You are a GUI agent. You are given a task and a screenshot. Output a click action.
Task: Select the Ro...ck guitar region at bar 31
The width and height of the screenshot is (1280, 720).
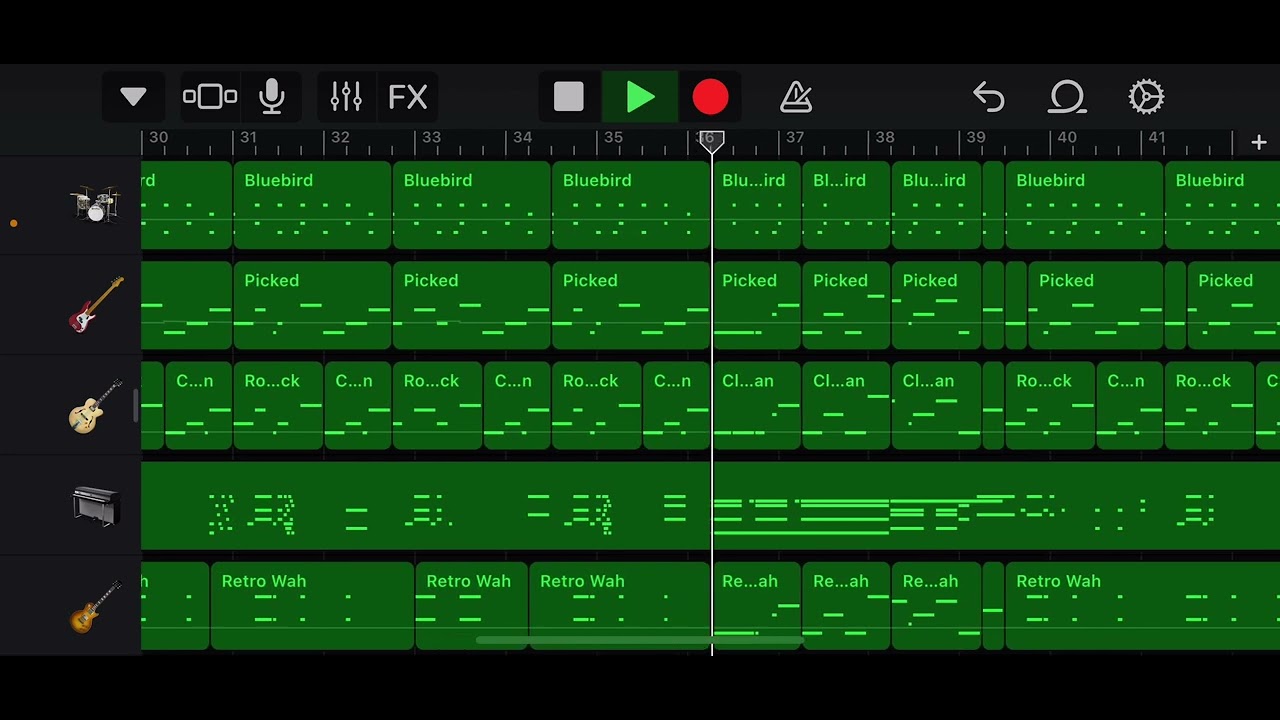[278, 406]
